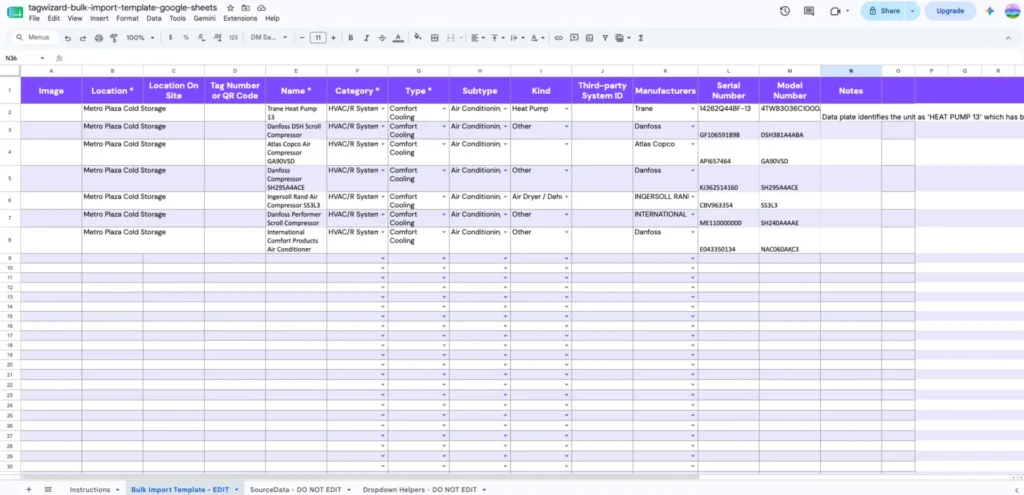Open the comments panel icon
Screen dimensions: 1024x495
[x=809, y=10]
